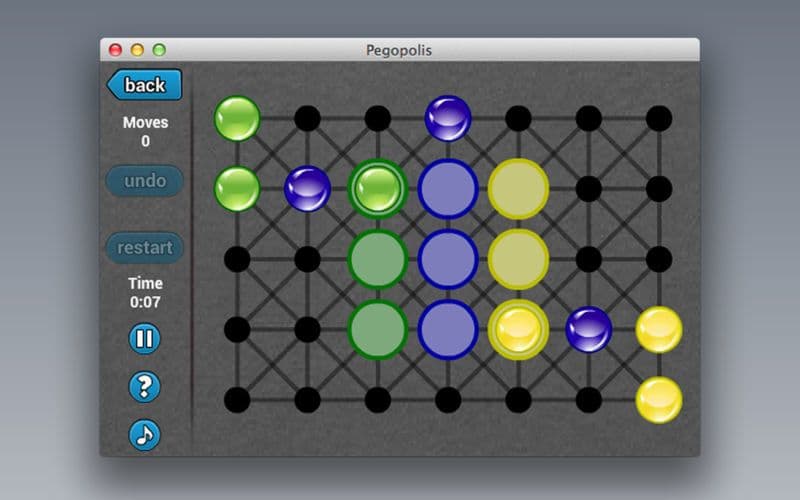Click the Moves counter showing 0
The width and height of the screenshot is (800, 500).
click(x=145, y=132)
